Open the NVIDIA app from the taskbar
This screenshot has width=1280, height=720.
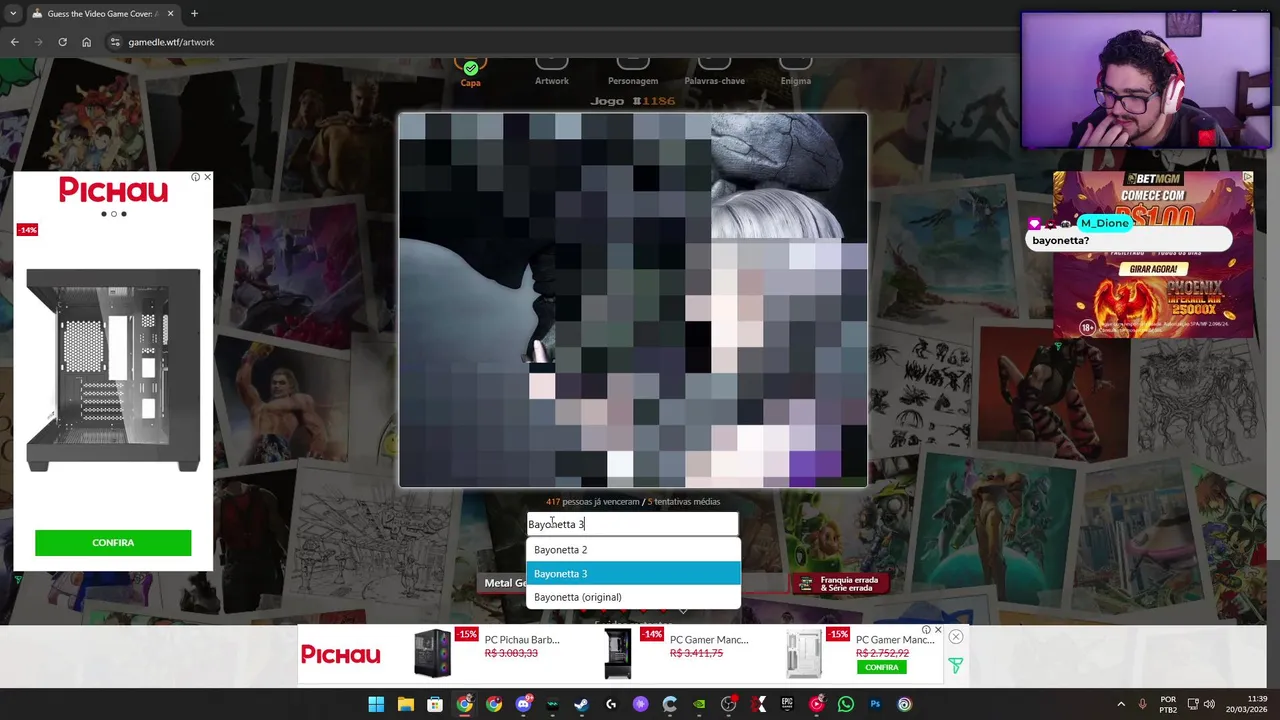(x=699, y=704)
